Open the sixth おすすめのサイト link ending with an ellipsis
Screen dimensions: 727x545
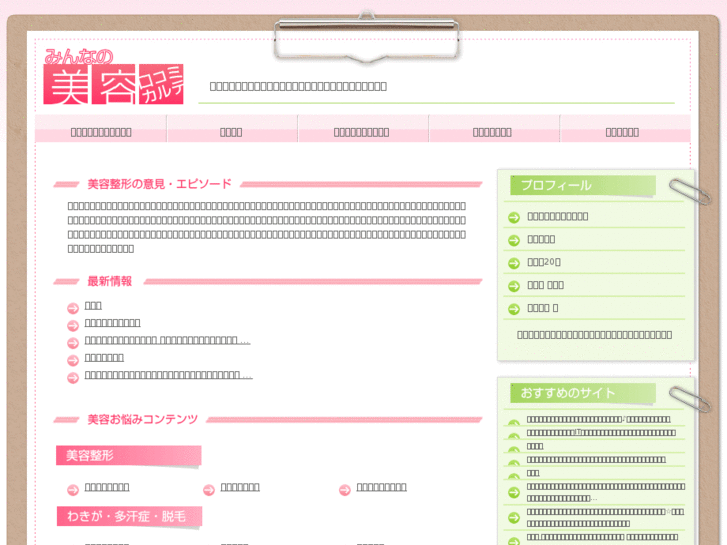[606, 492]
